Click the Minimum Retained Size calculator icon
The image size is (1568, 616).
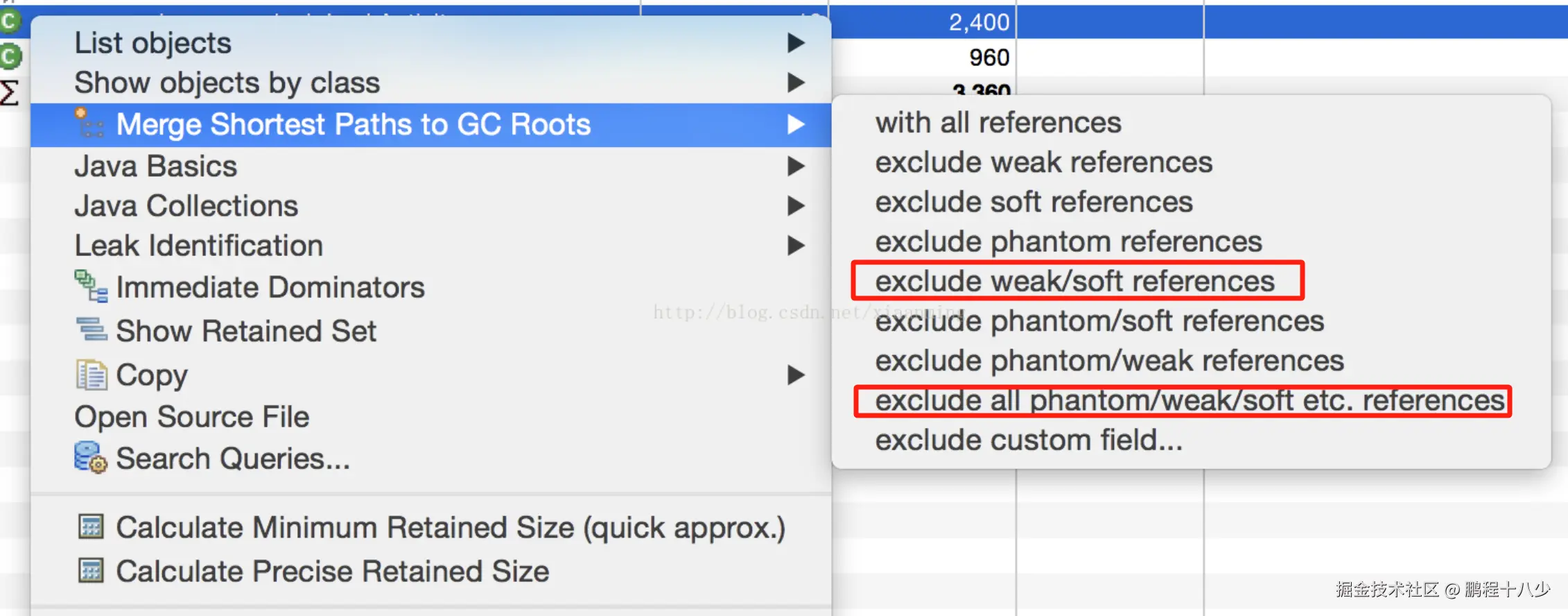pyautogui.click(x=91, y=527)
